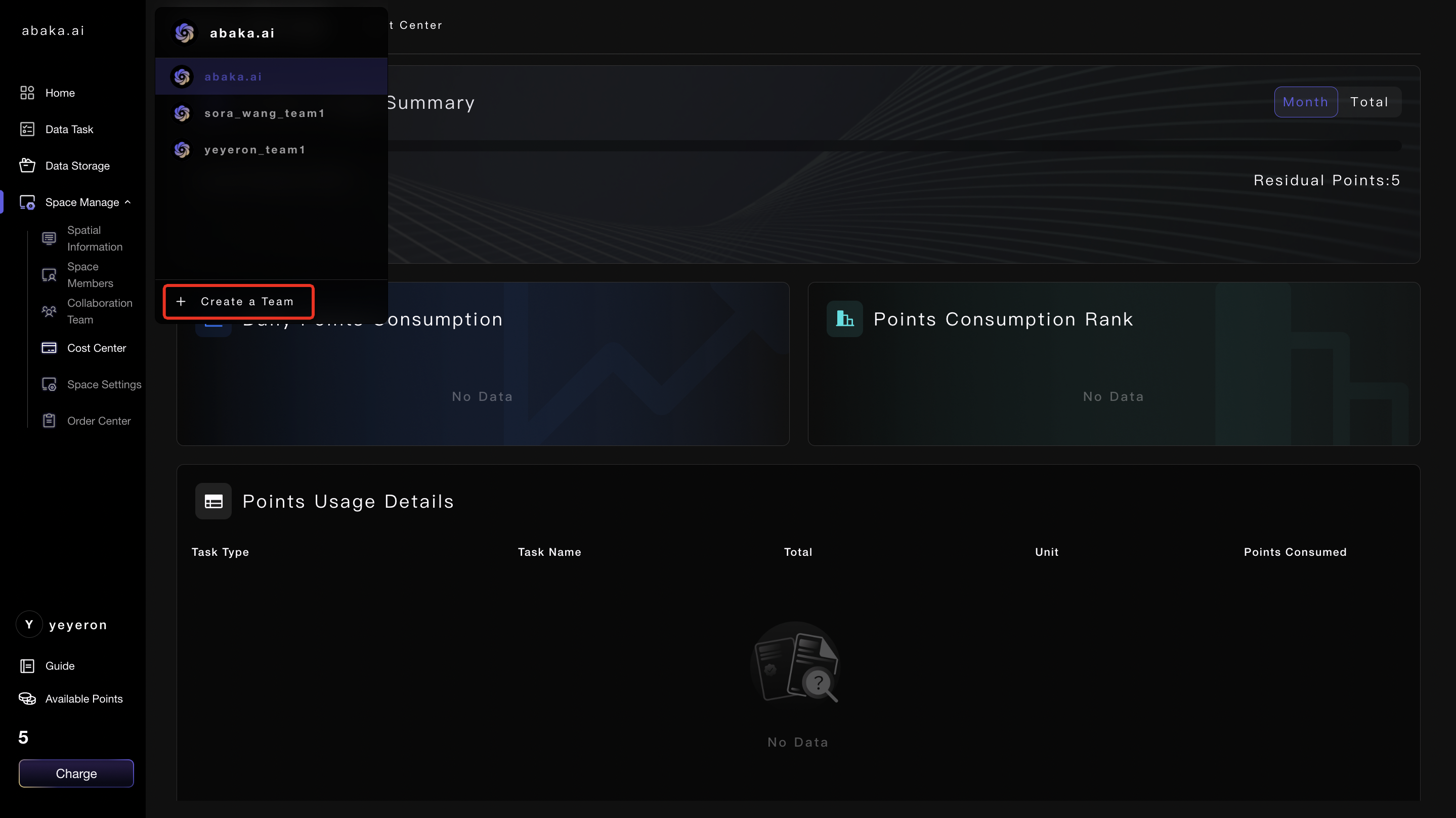This screenshot has width=1456, height=818.
Task: Click the Spatial Information icon
Action: pos(49,238)
